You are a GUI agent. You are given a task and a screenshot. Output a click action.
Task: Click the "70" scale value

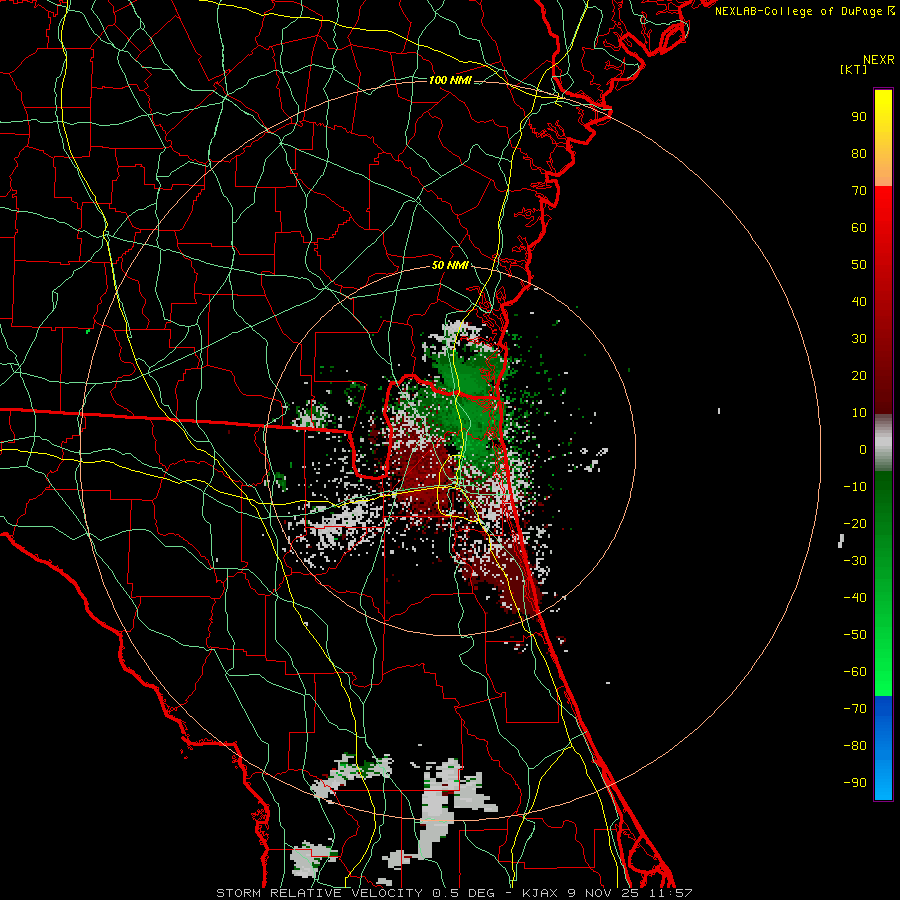coord(859,191)
